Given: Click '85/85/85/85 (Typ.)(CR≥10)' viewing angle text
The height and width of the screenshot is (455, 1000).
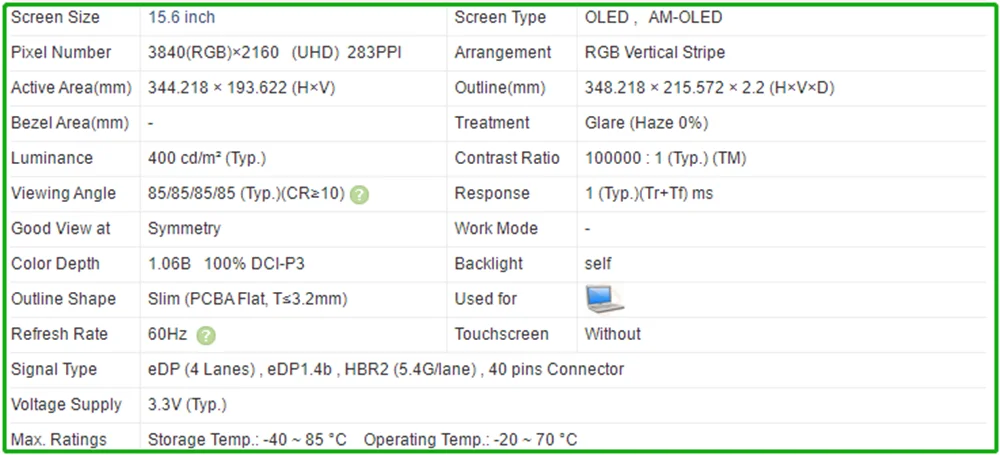Looking at the screenshot, I should click(246, 193).
